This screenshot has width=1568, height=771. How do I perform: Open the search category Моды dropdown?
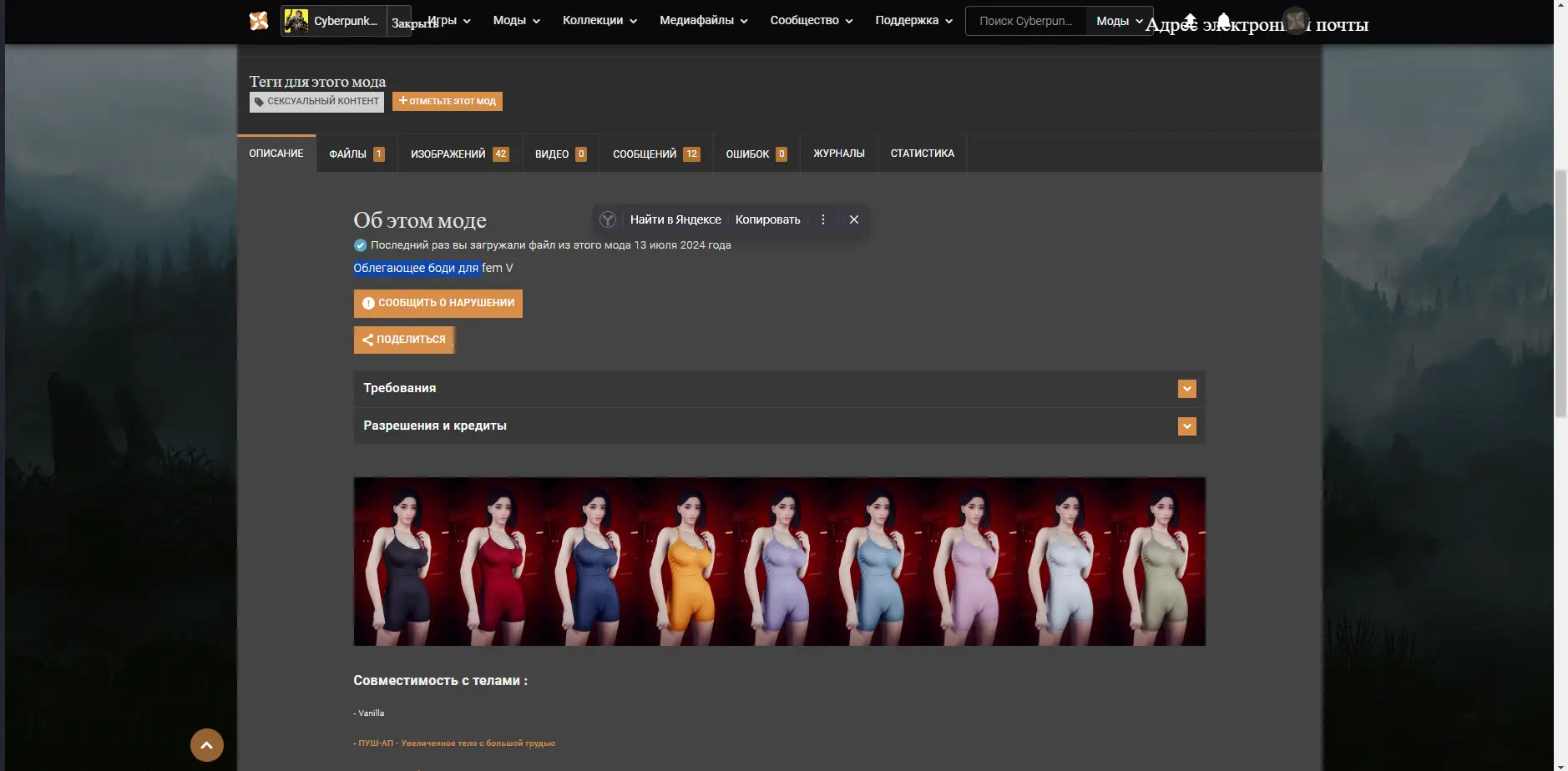pyautogui.click(x=1119, y=21)
